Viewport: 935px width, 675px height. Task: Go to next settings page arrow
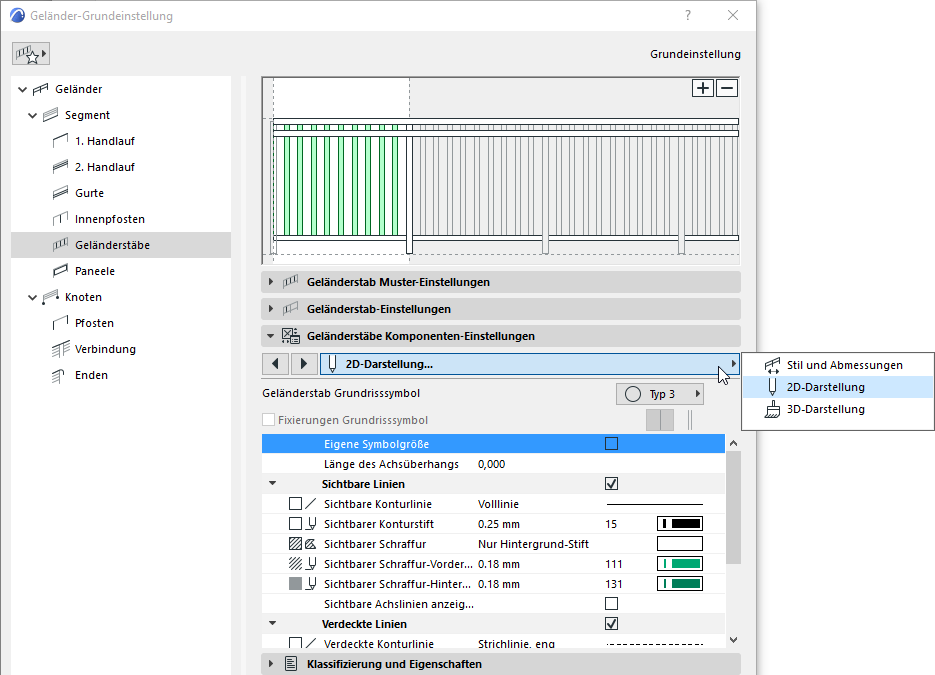click(304, 364)
